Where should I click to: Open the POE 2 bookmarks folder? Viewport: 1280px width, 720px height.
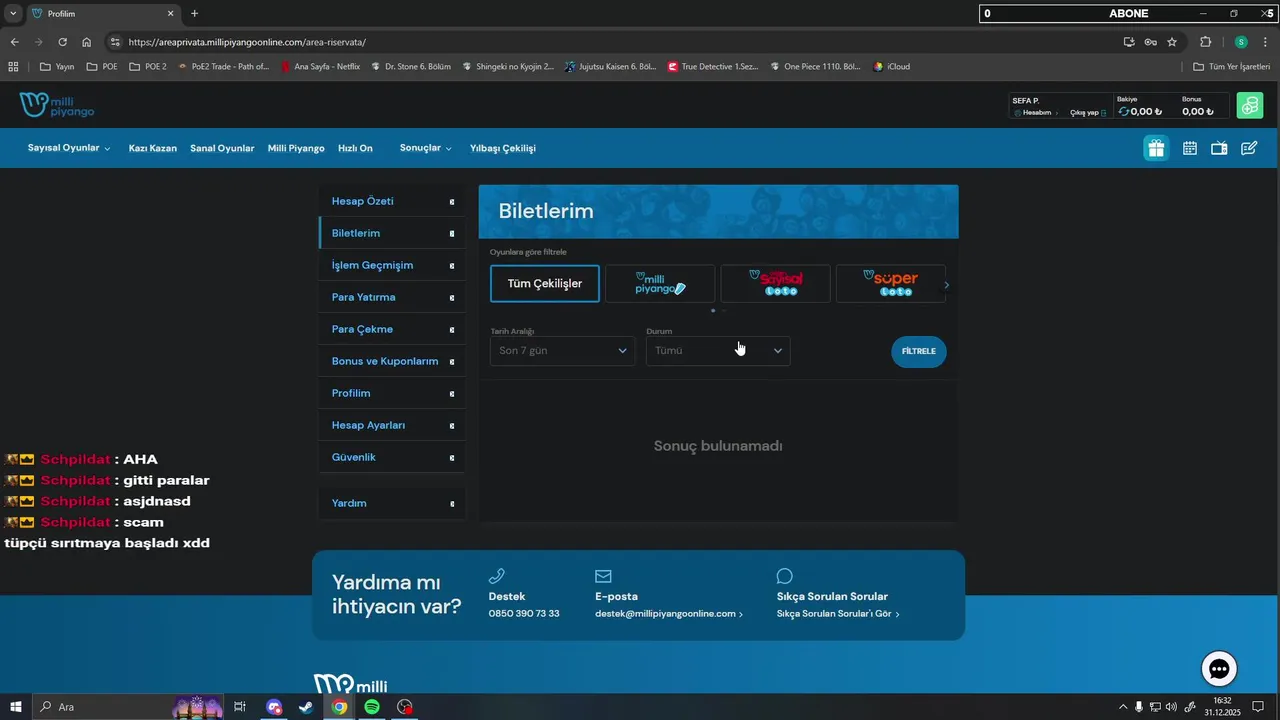[x=148, y=67]
